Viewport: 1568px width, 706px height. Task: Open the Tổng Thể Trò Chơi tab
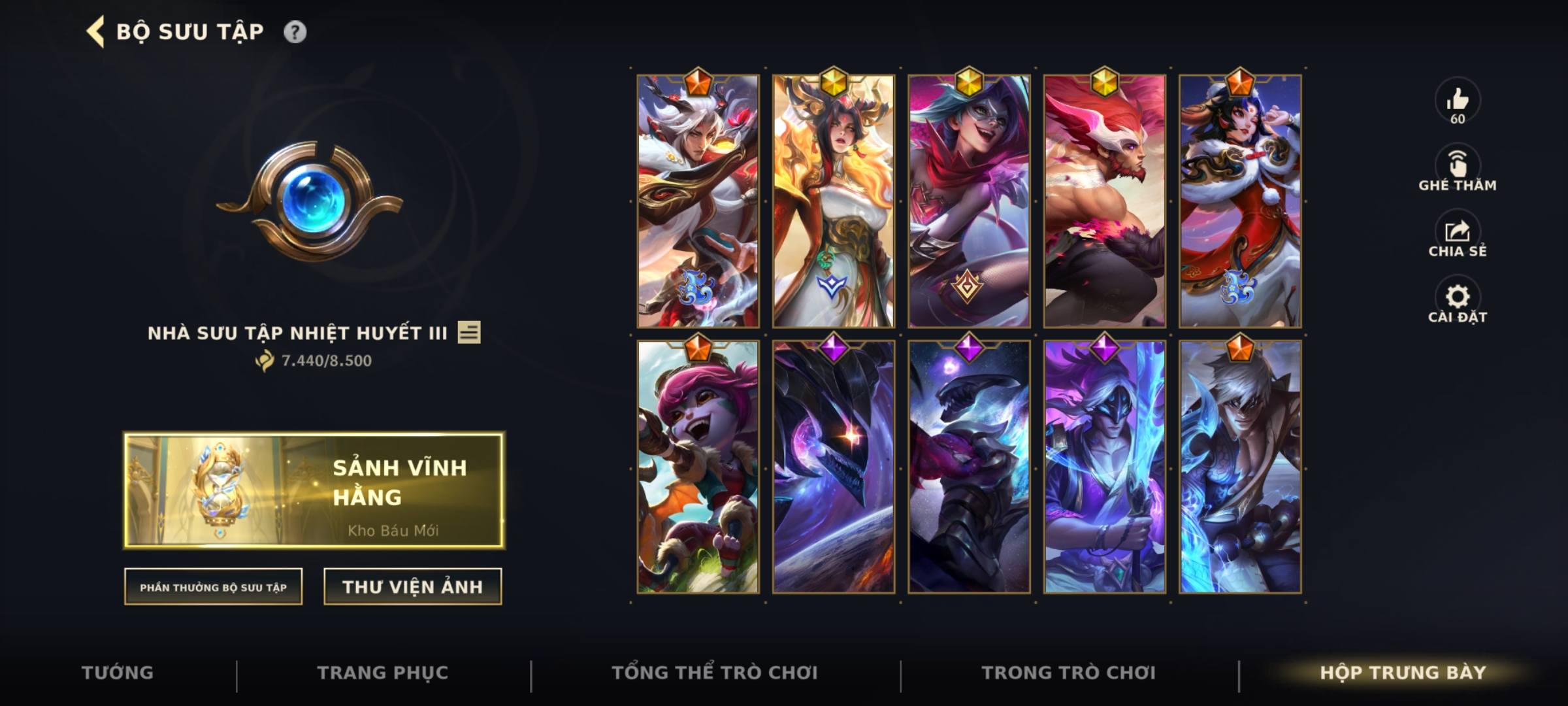pyautogui.click(x=715, y=673)
